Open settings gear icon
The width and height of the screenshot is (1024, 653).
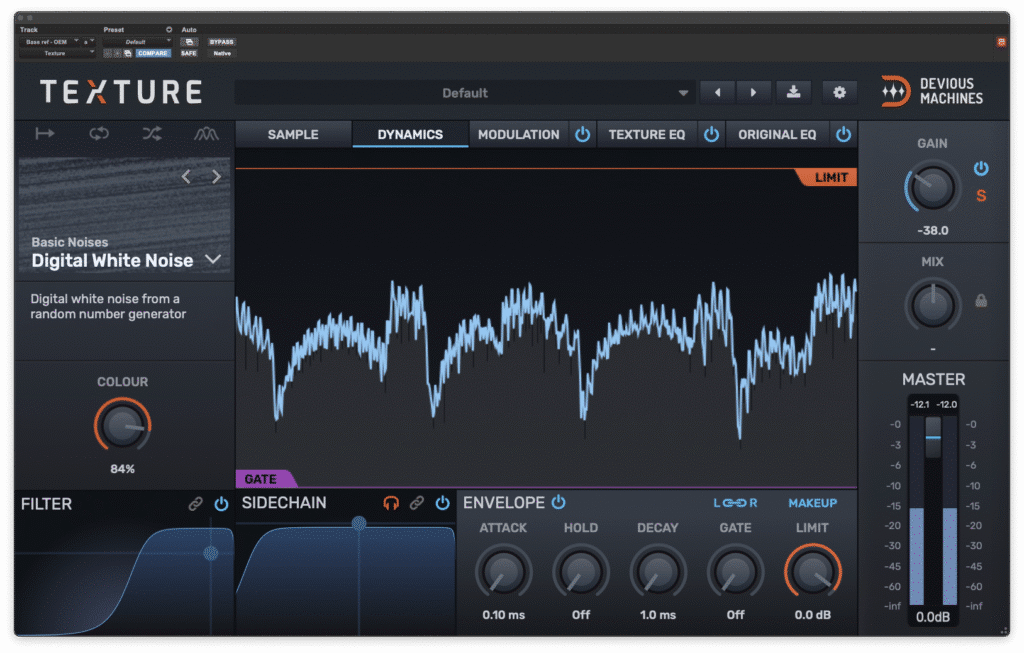(x=839, y=93)
